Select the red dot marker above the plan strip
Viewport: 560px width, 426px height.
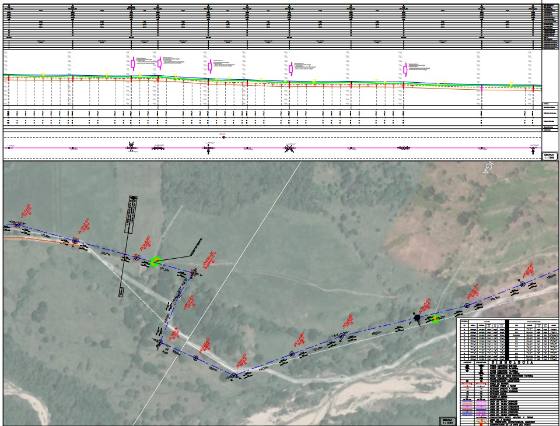224,137
